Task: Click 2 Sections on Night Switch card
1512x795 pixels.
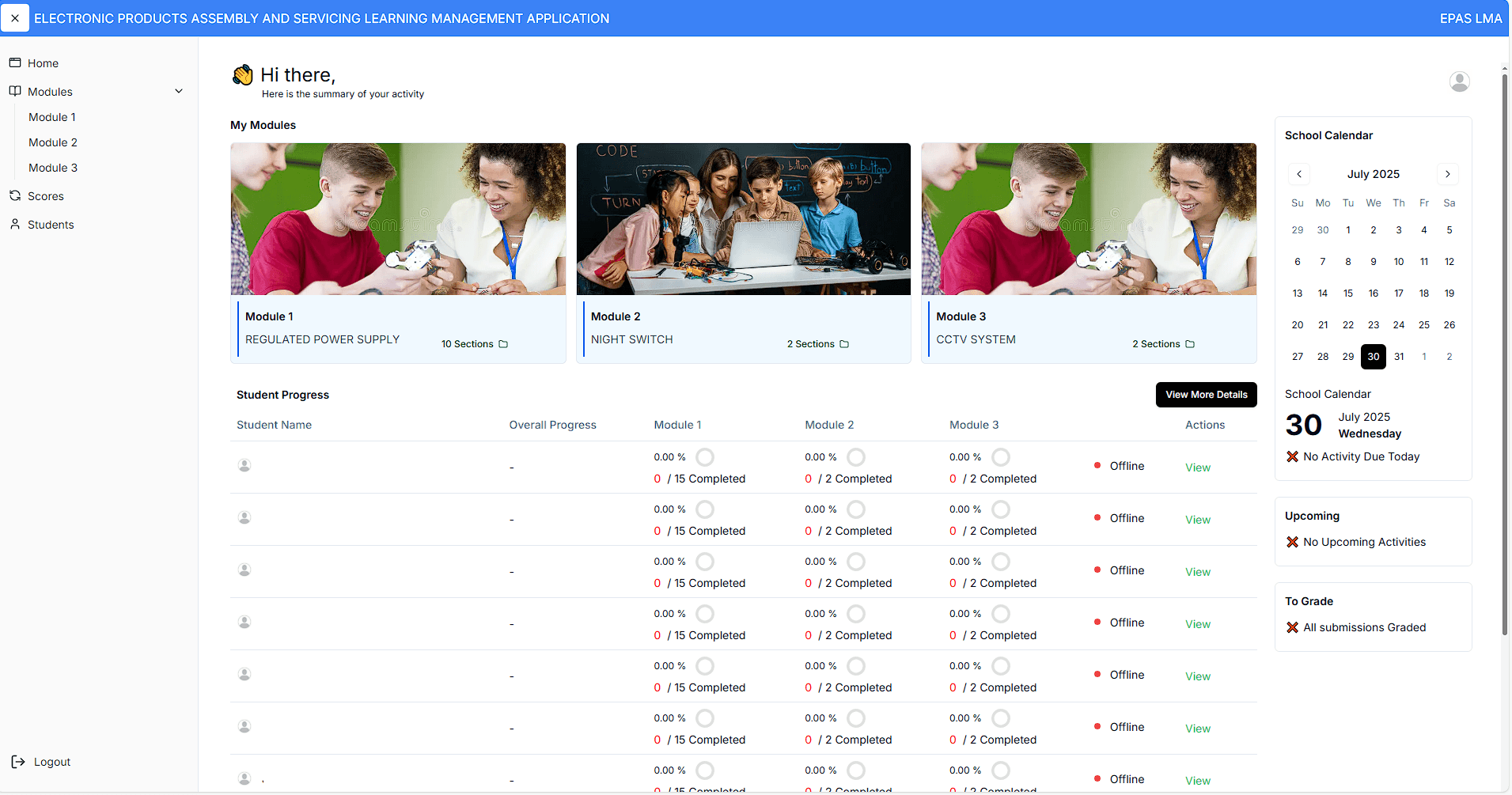Action: (x=811, y=344)
